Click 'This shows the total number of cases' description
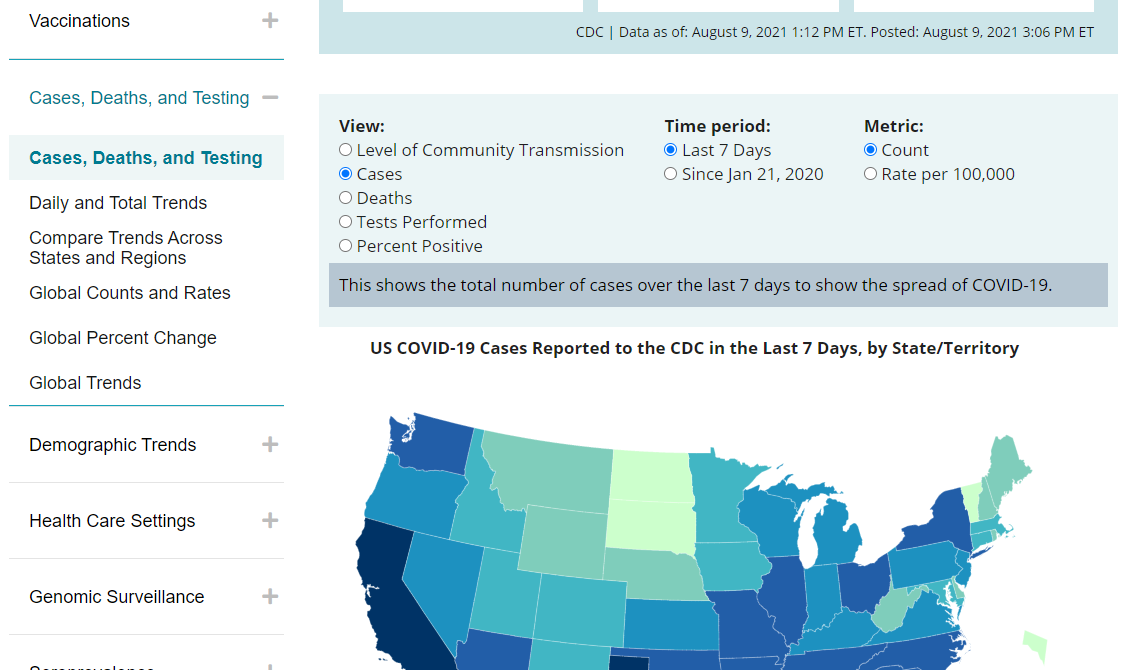 point(695,285)
